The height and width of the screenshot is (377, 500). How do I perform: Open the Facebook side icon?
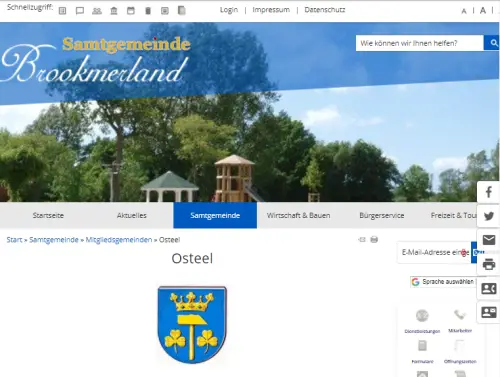pos(489,192)
